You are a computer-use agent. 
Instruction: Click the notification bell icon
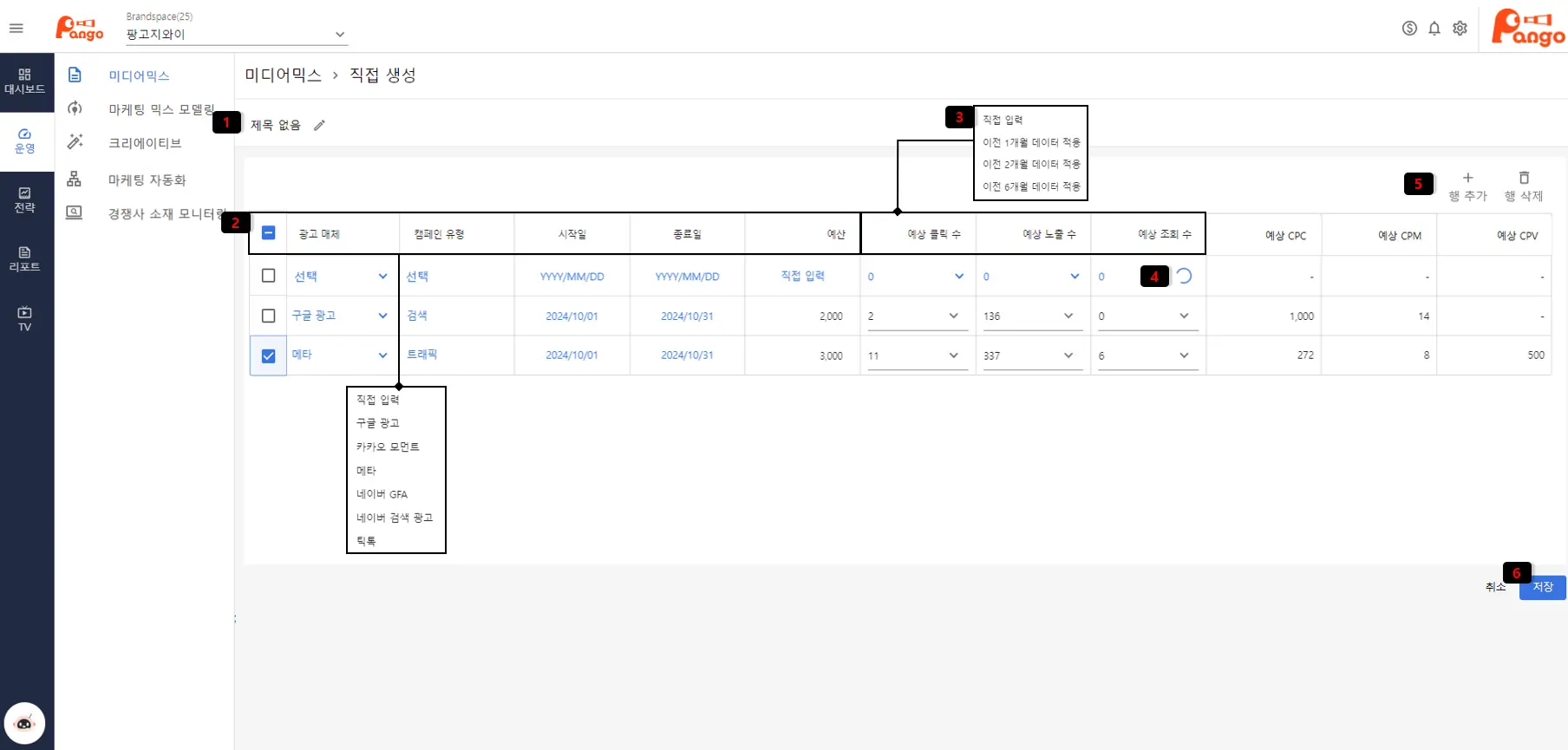tap(1434, 29)
